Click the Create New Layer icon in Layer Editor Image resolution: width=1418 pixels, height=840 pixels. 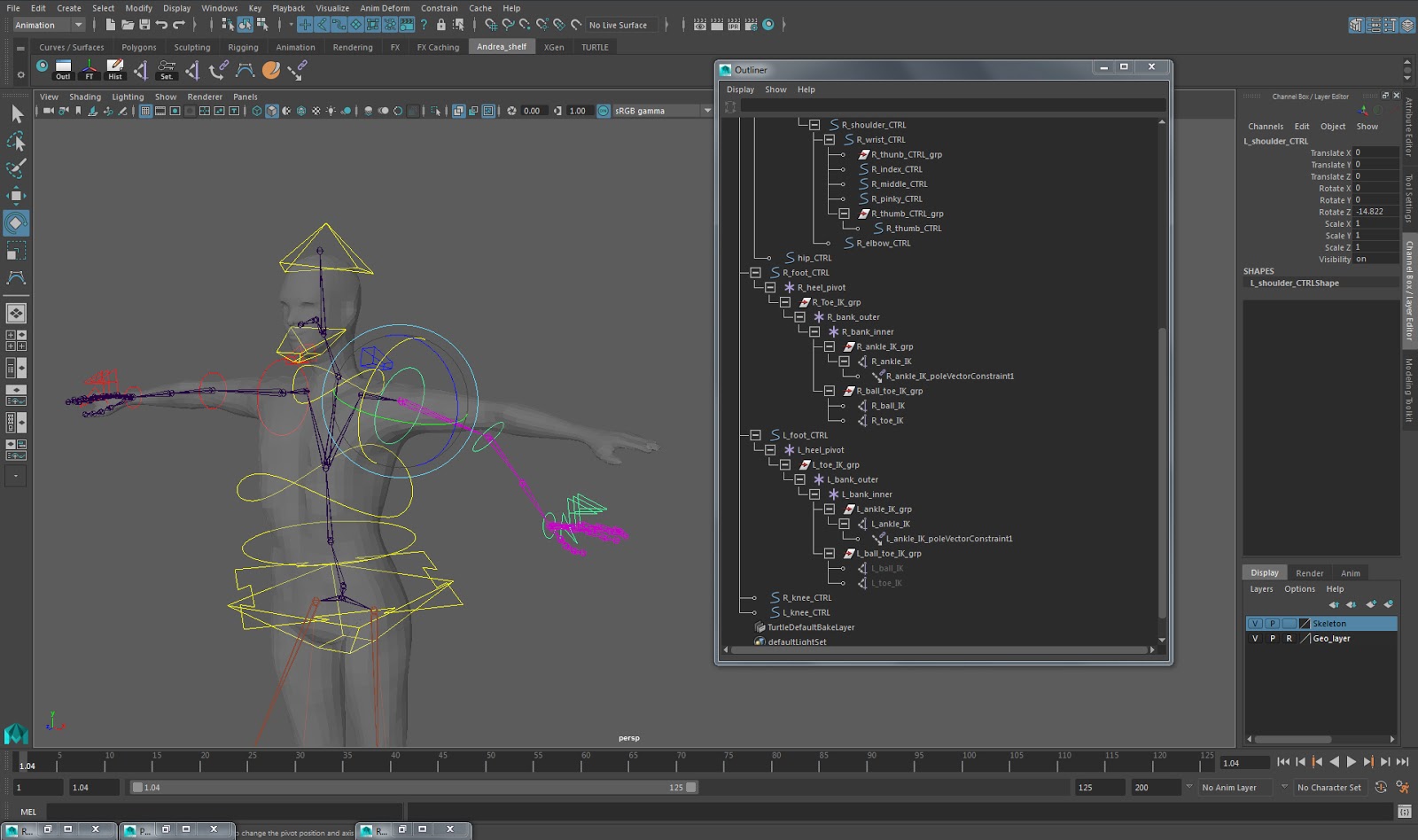coord(1372,604)
